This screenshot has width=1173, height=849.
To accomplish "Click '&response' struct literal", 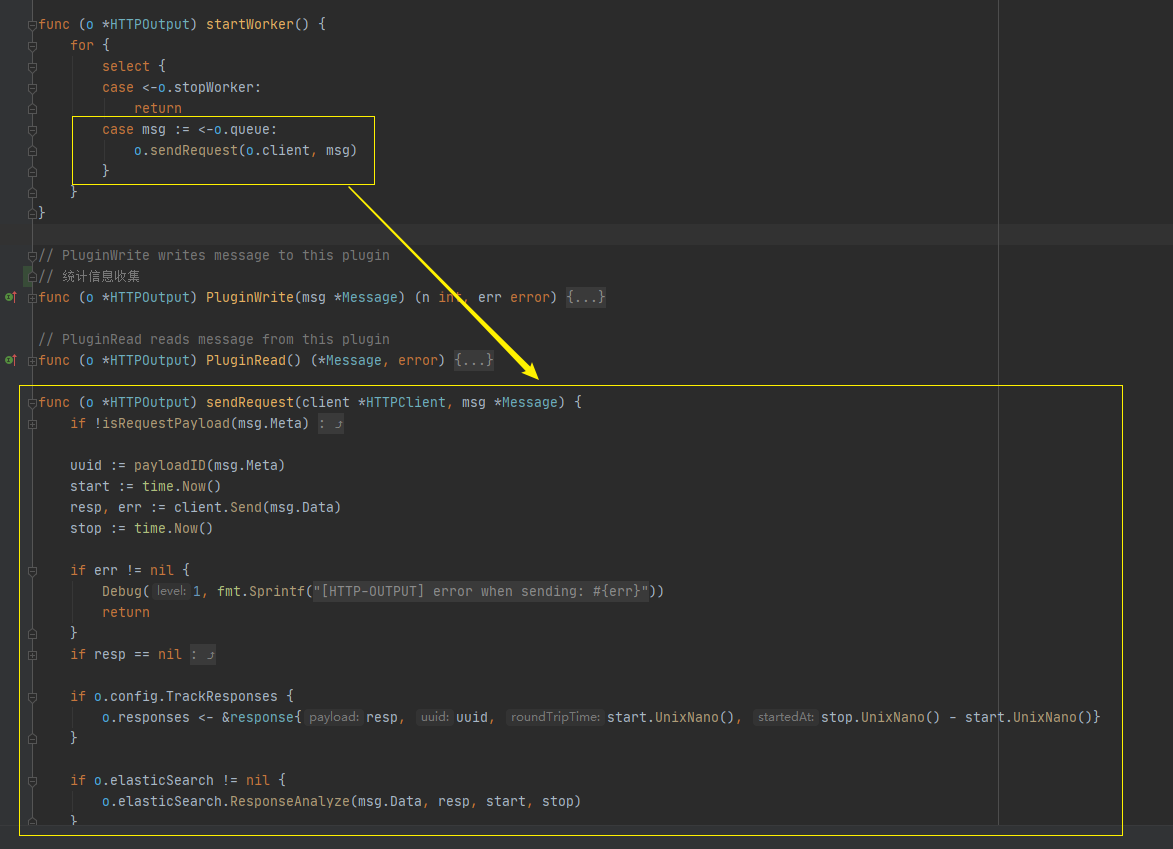I will (x=258, y=717).
